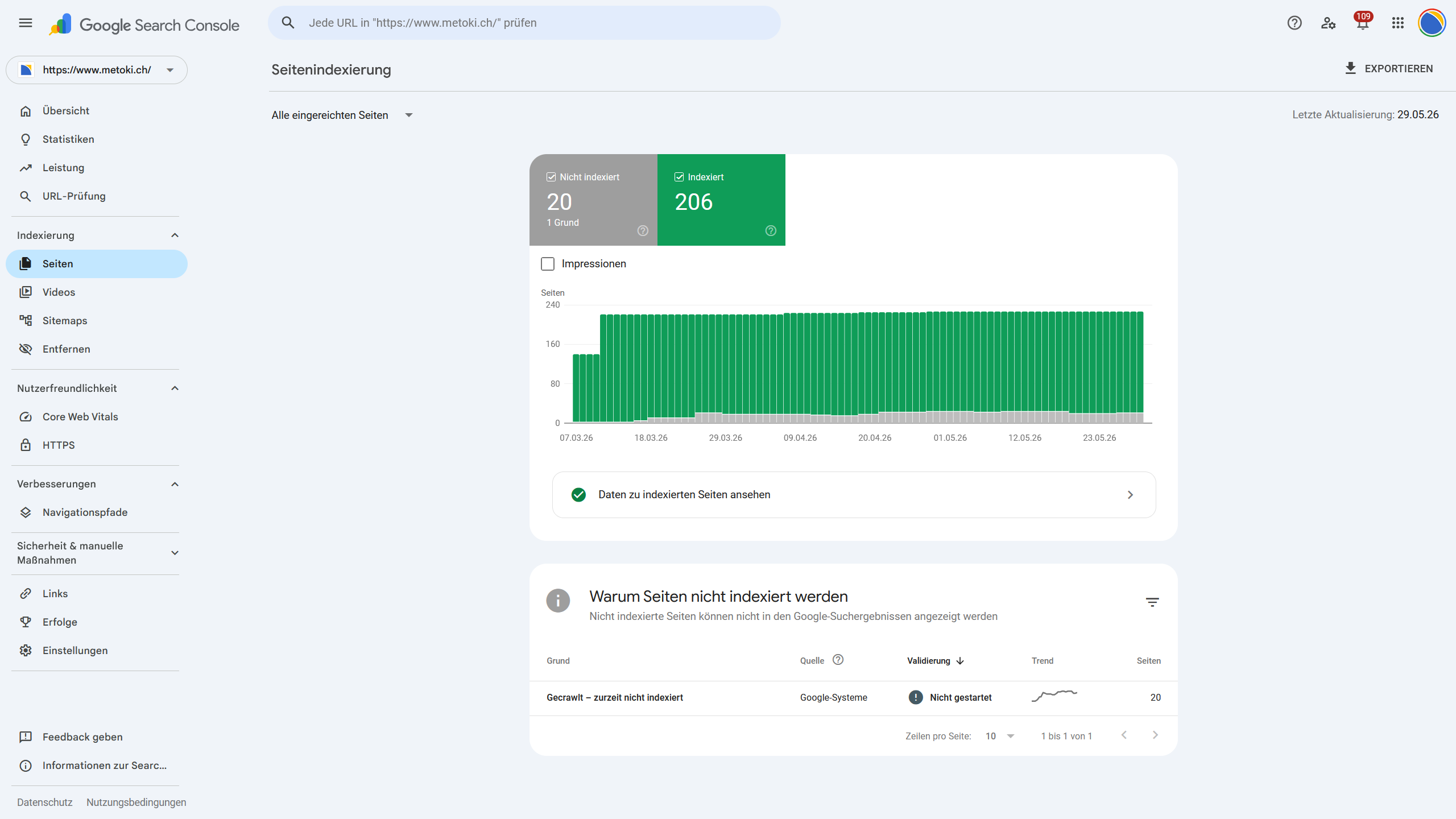Open Informationen zur Search Console
Image resolution: width=1456 pixels, height=819 pixels.
[x=97, y=766]
